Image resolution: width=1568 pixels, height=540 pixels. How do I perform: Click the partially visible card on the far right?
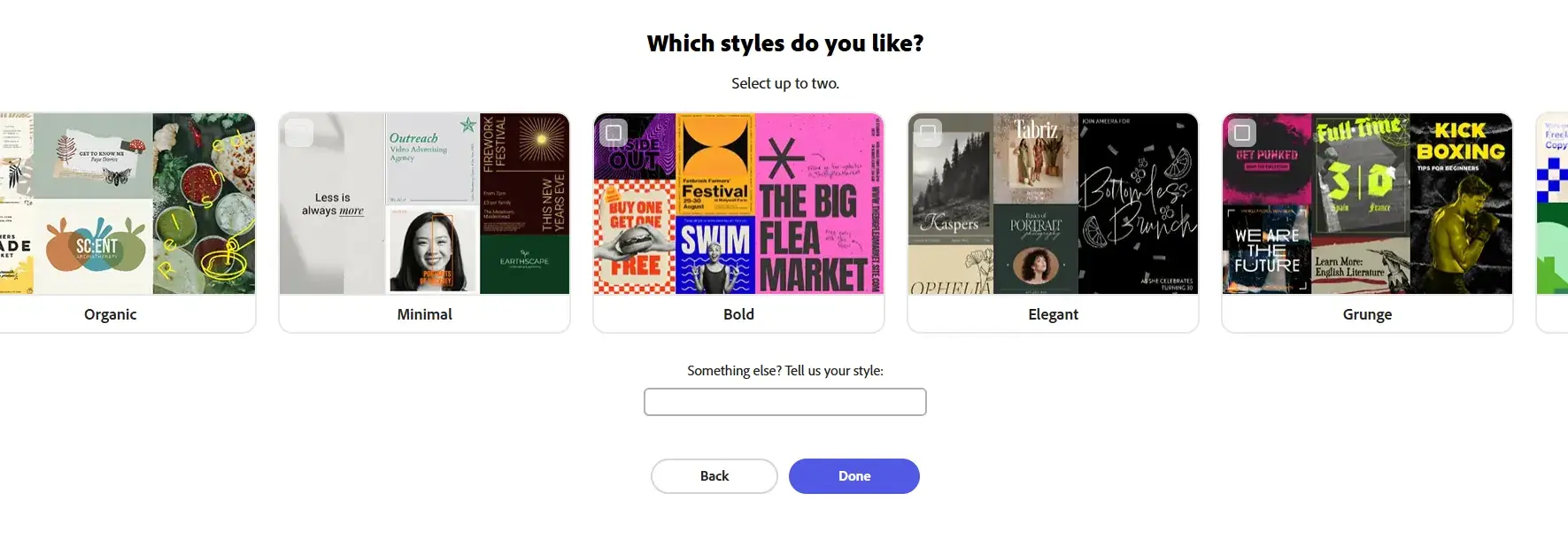click(1554, 221)
